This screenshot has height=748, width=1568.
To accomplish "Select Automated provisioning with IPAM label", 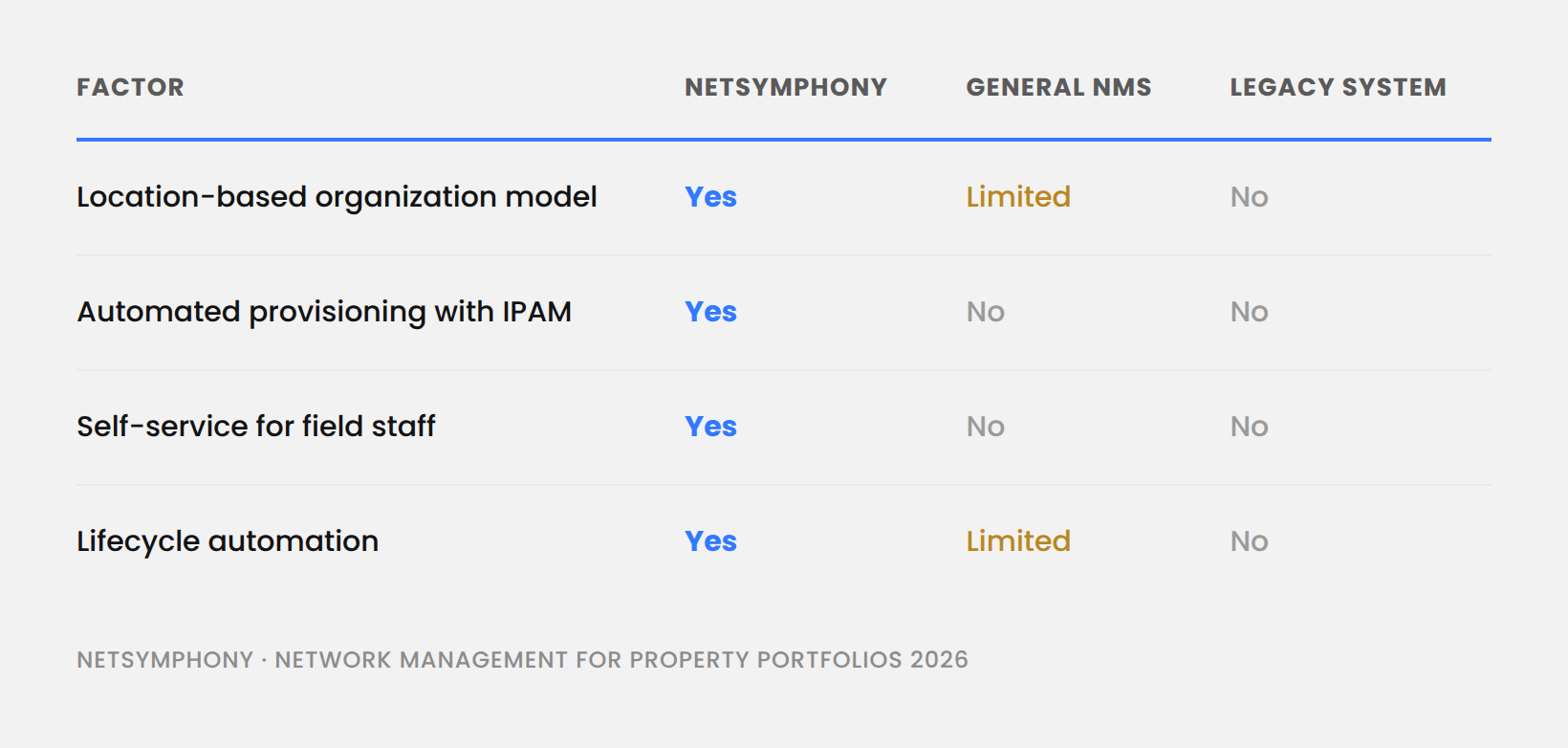I will pos(324,312).
